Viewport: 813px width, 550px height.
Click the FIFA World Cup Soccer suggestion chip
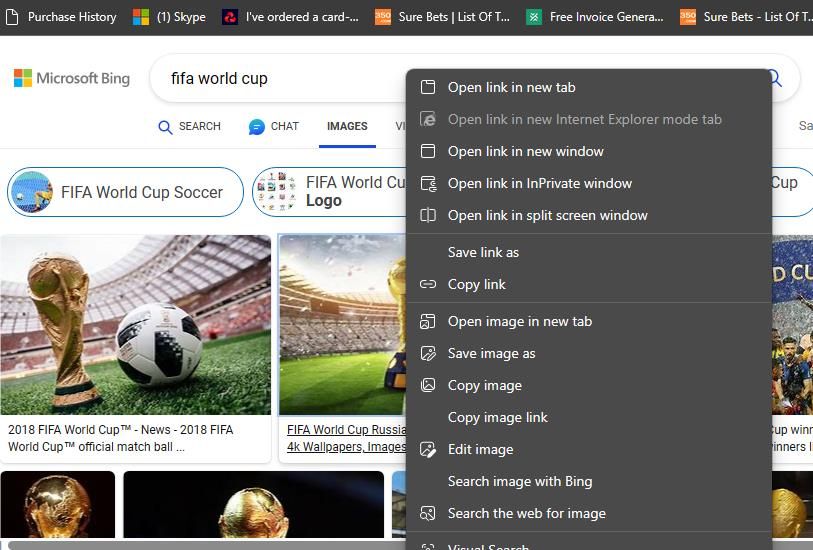[x=125, y=192]
